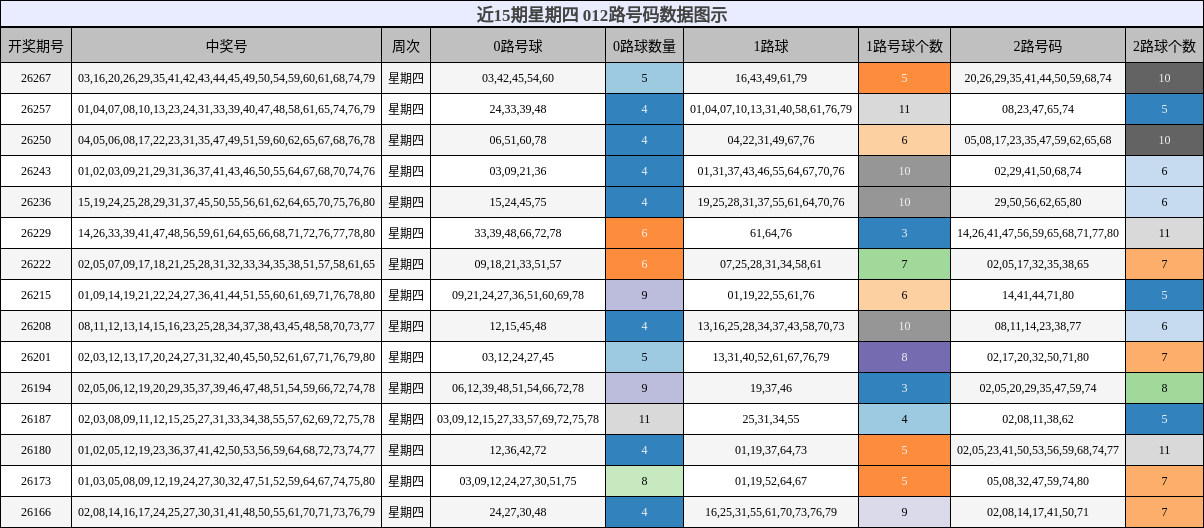Click the 2路号码 cell 02,08,11,38,62
This screenshot has width=1204, height=528.
click(1038, 419)
